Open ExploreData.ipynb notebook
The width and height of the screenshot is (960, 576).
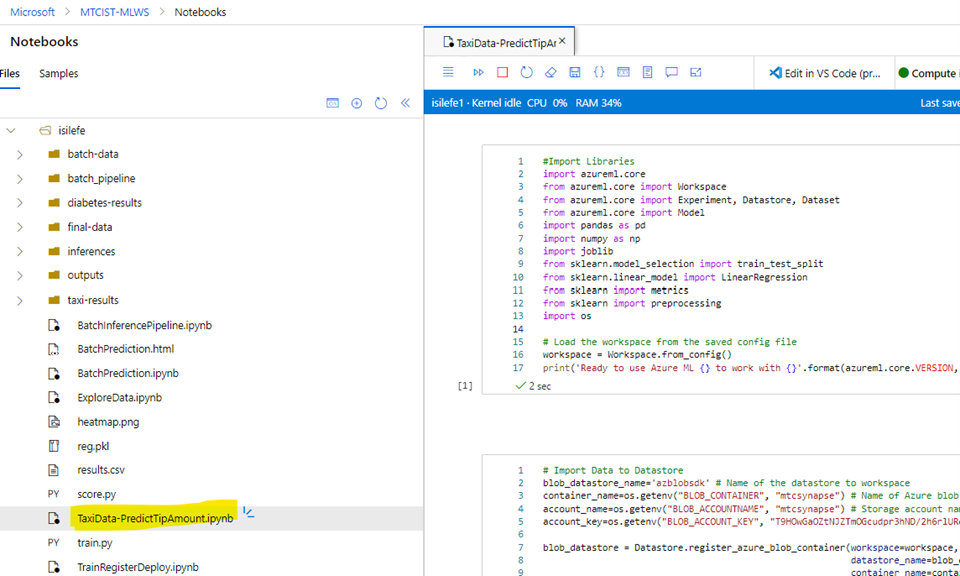[x=119, y=397]
